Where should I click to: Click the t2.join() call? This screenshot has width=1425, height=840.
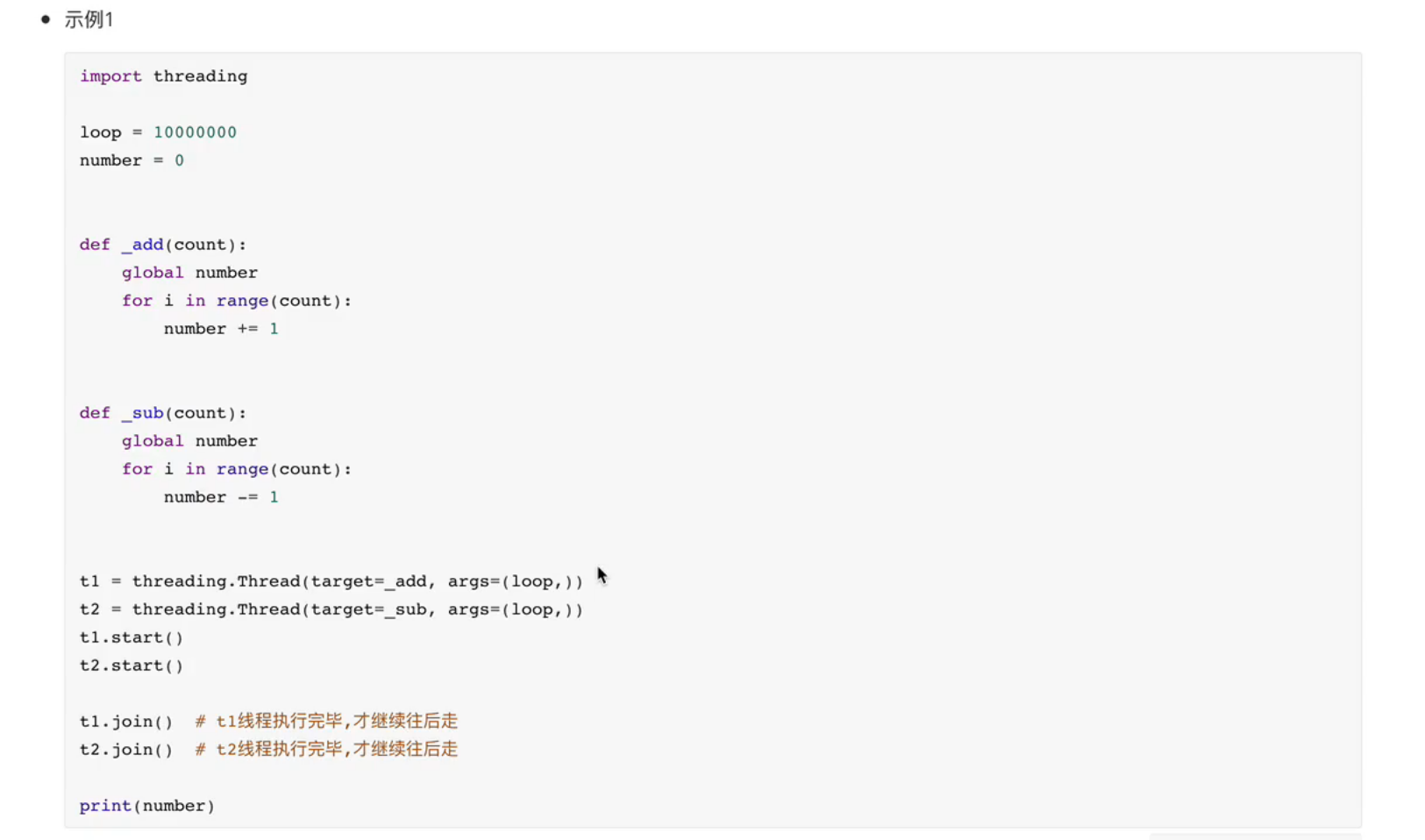coord(126,750)
